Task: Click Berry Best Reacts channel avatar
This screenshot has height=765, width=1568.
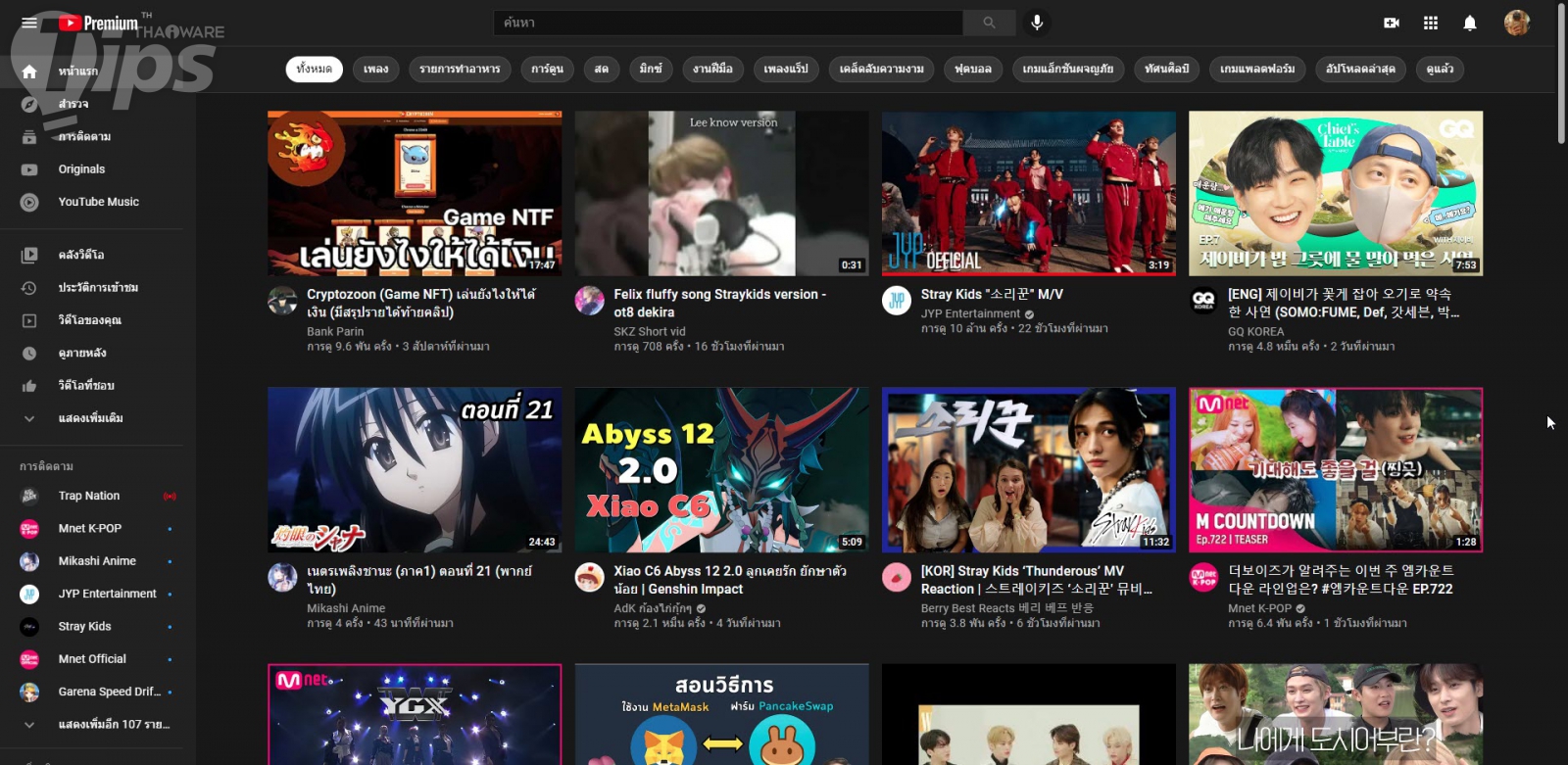Action: coord(897,577)
